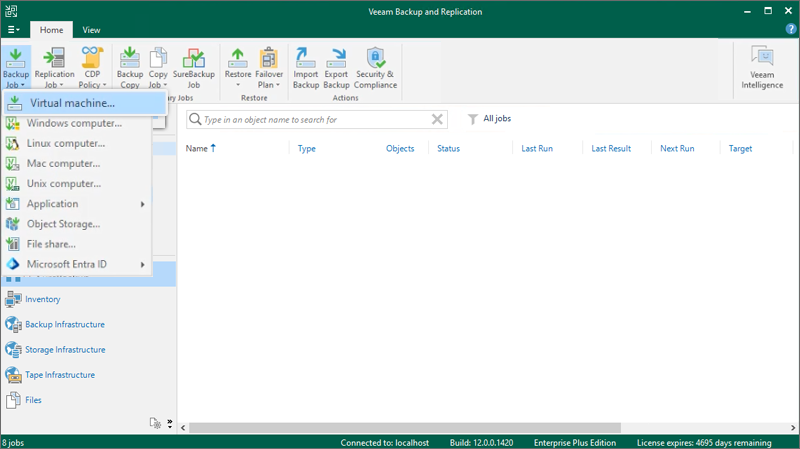Click 'Connected to: localhost' status text

point(385,443)
